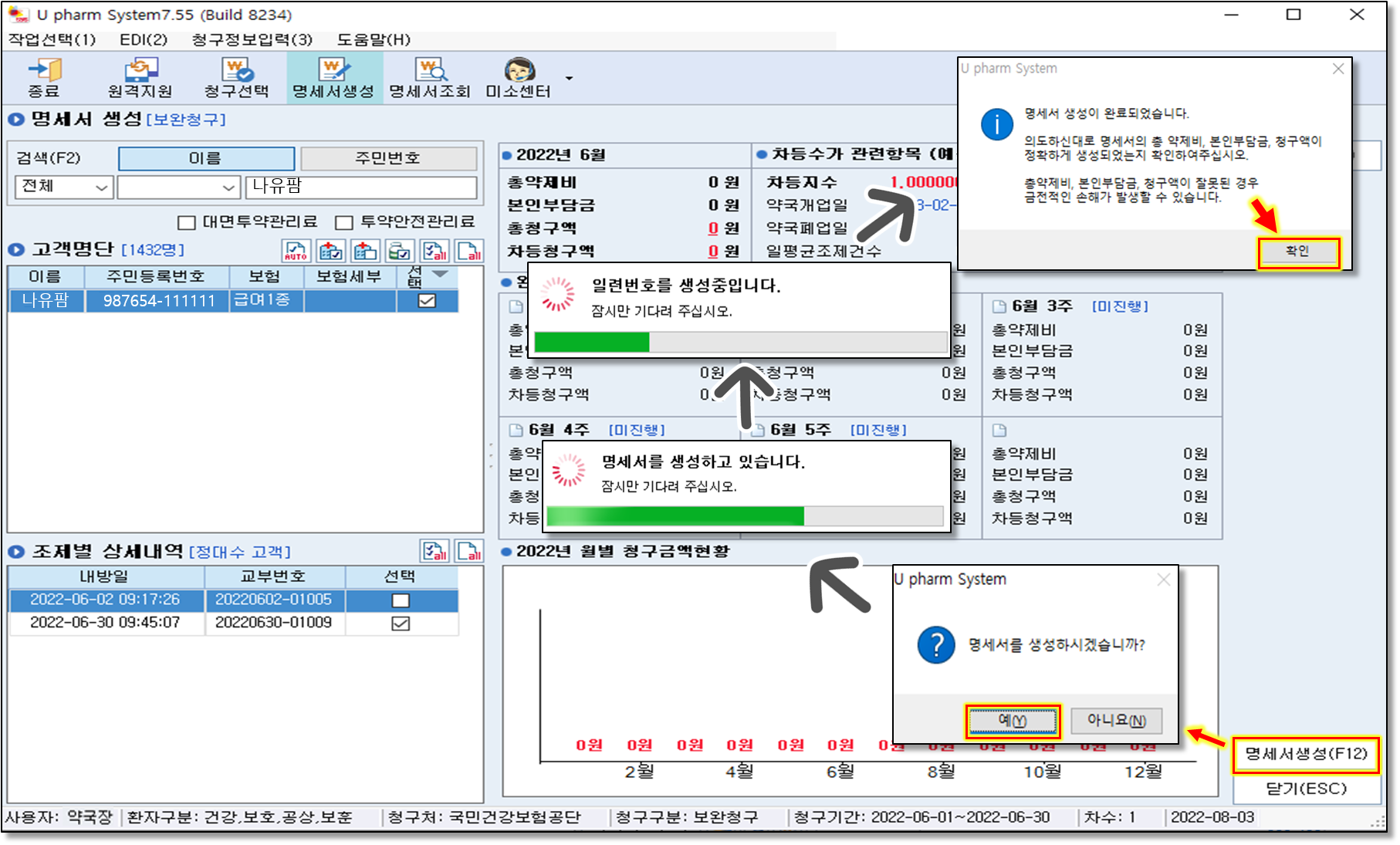Enable the 대면투약관리료 checkbox
The image size is (1400, 845).
click(186, 223)
